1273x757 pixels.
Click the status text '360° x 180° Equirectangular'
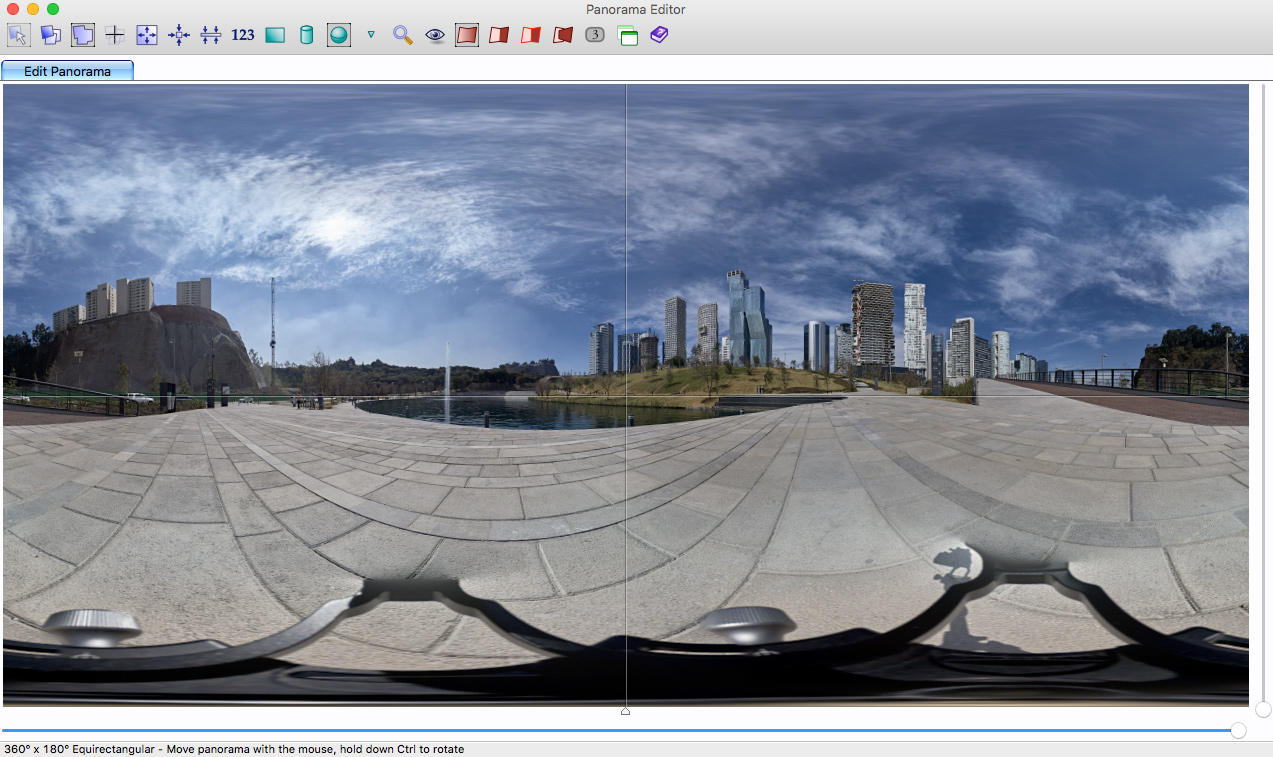pos(78,749)
